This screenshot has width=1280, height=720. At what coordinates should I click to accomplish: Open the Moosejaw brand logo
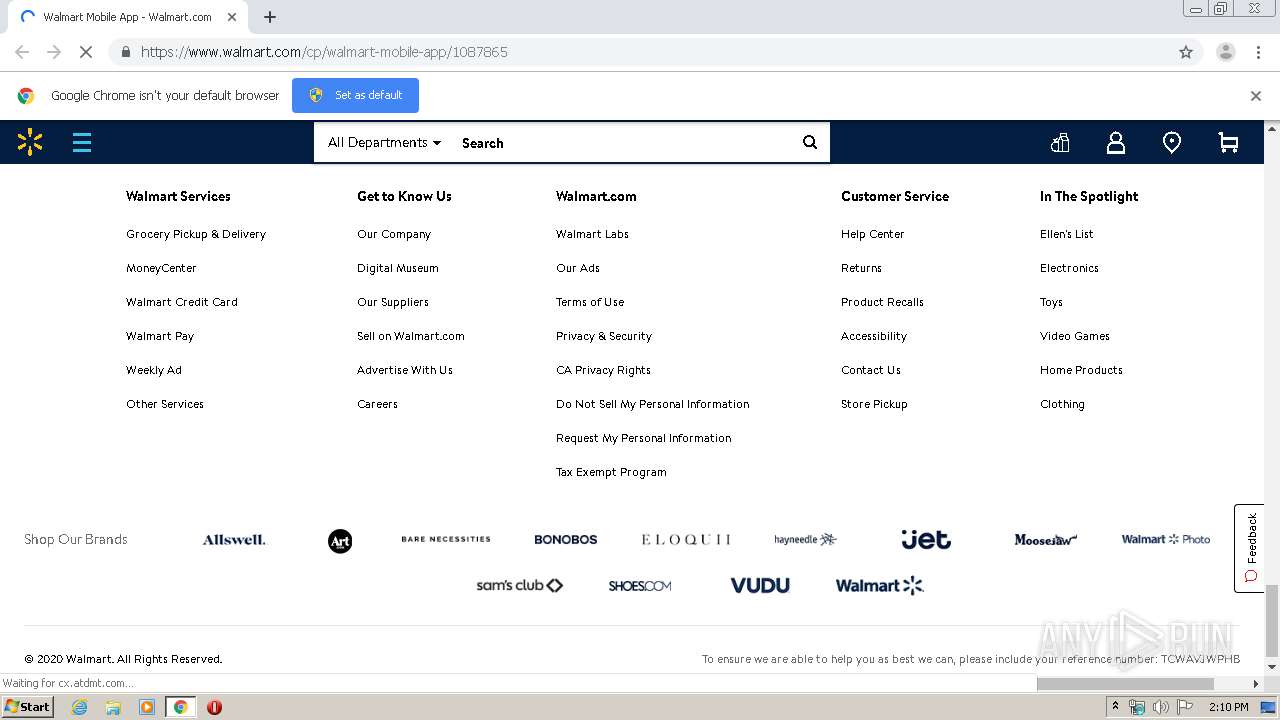(1046, 540)
